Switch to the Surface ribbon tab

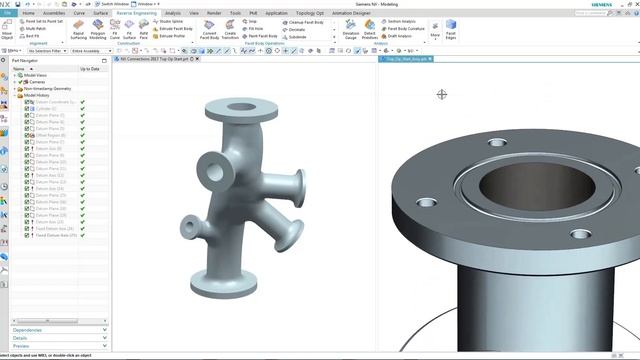100,13
